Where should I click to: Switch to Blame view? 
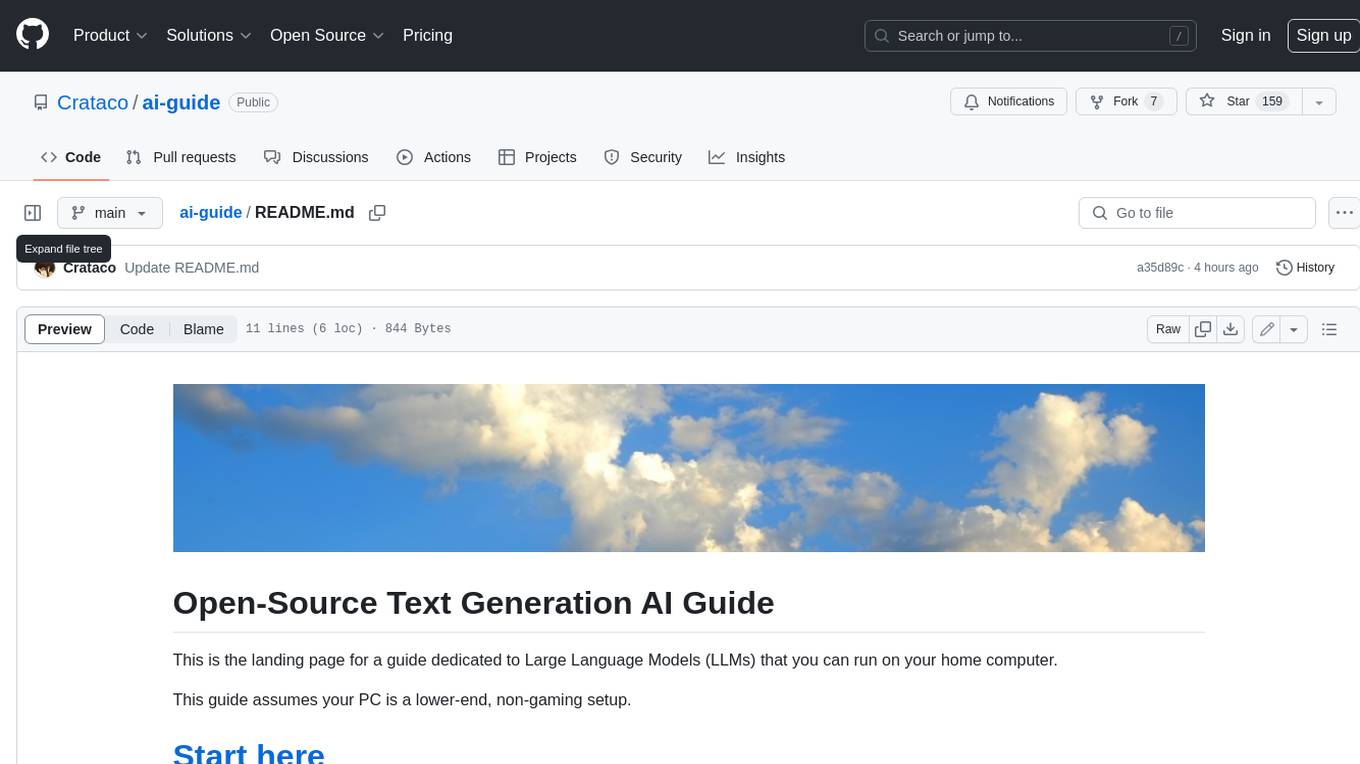point(203,329)
